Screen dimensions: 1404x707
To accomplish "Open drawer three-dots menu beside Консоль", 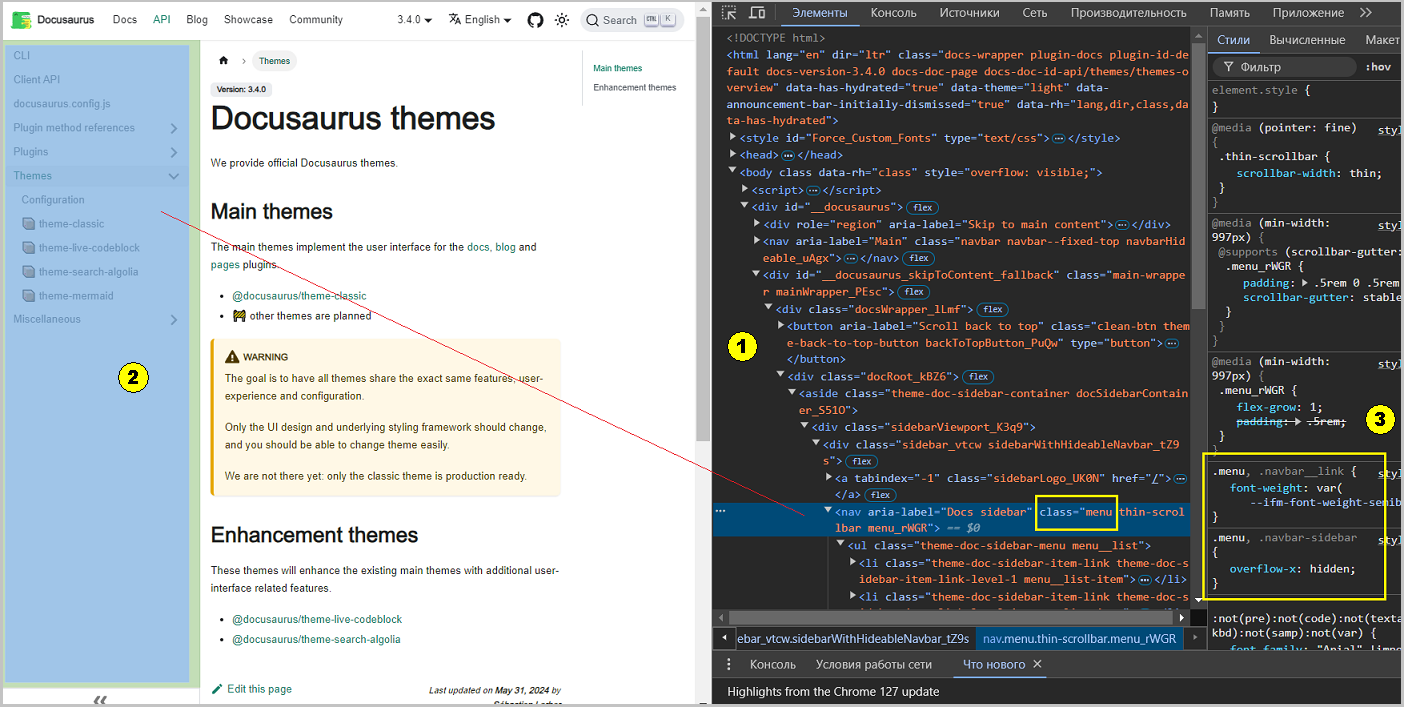I will pyautogui.click(x=728, y=664).
